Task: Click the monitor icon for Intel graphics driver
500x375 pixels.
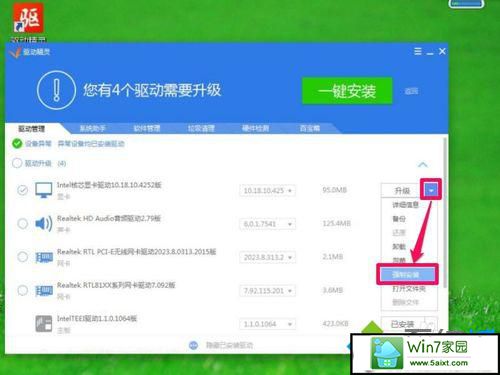Action: tap(44, 190)
